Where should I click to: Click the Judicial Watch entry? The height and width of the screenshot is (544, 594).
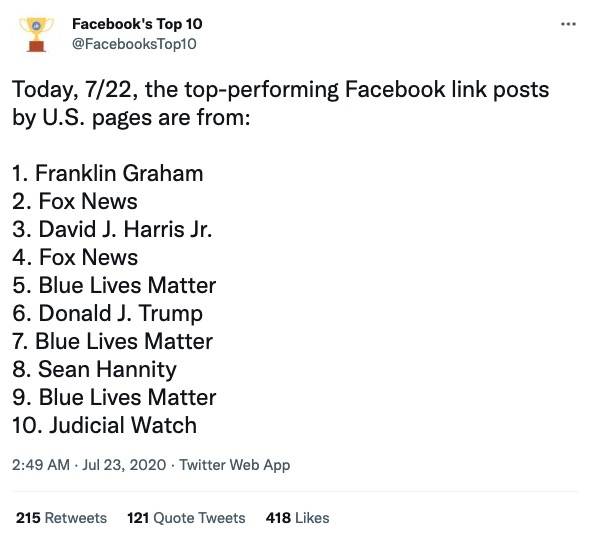click(x=105, y=425)
